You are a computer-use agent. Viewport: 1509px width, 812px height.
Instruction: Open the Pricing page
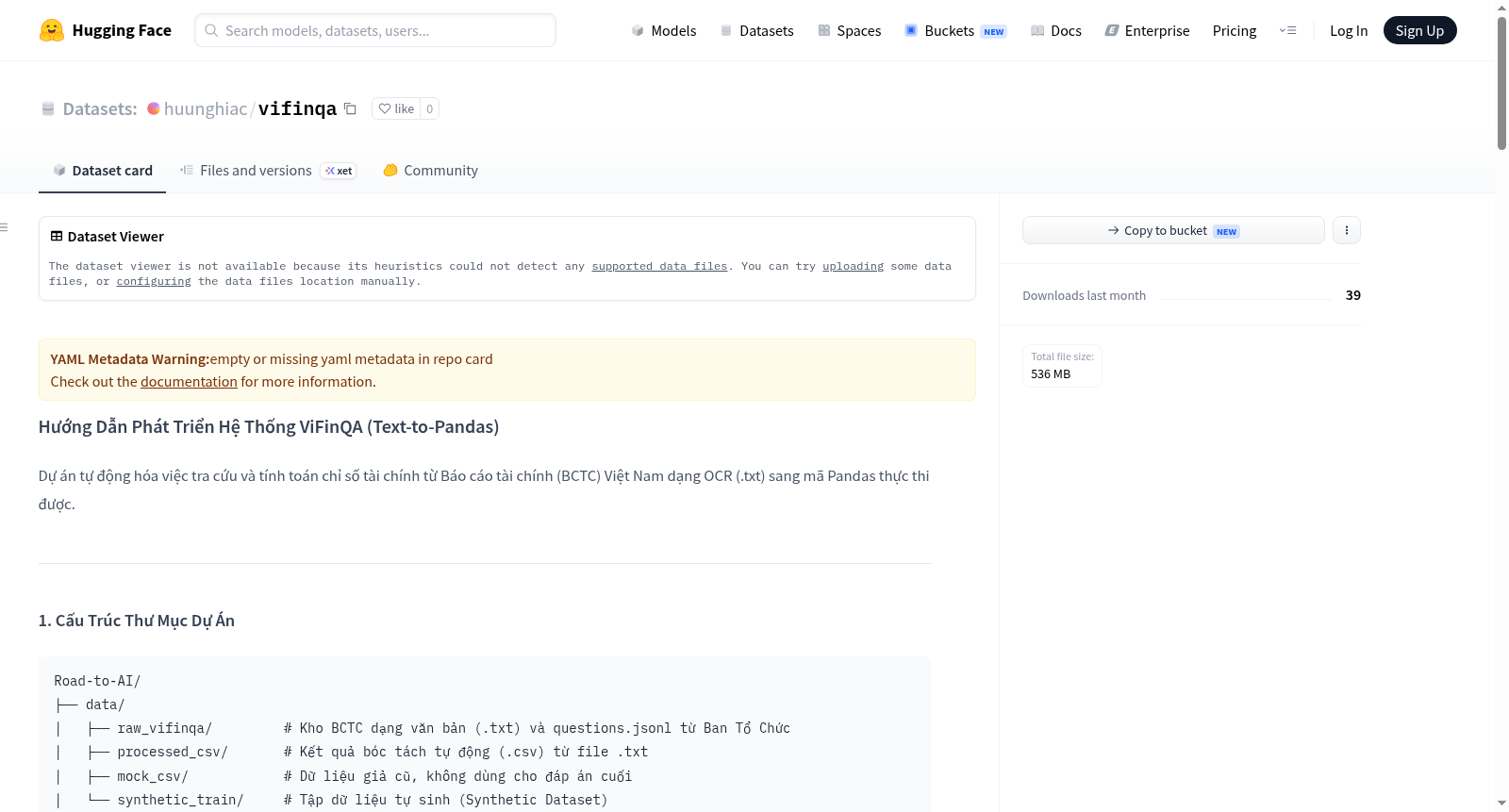pos(1235,30)
